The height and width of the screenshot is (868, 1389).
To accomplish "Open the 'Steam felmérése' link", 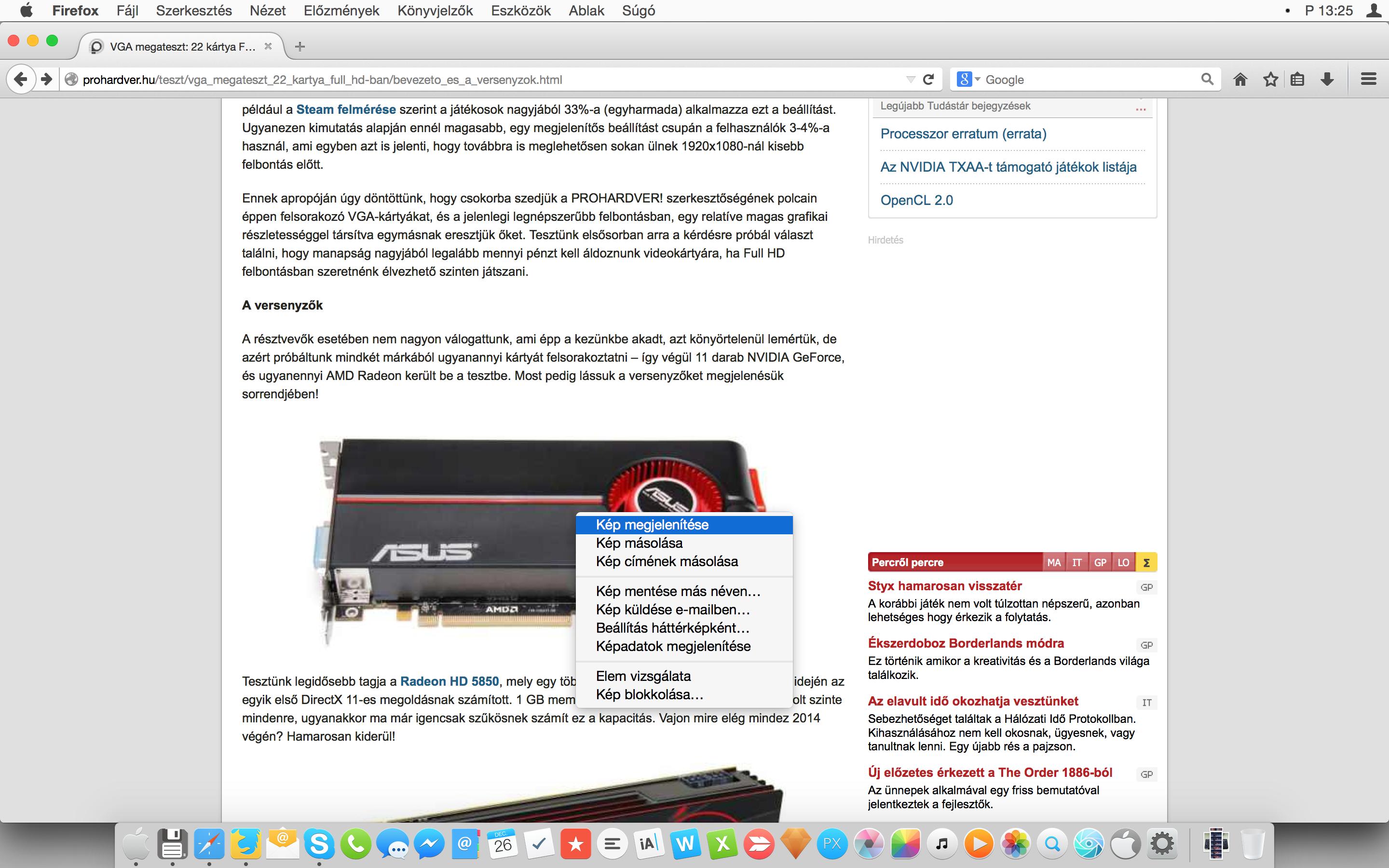I will coord(345,109).
